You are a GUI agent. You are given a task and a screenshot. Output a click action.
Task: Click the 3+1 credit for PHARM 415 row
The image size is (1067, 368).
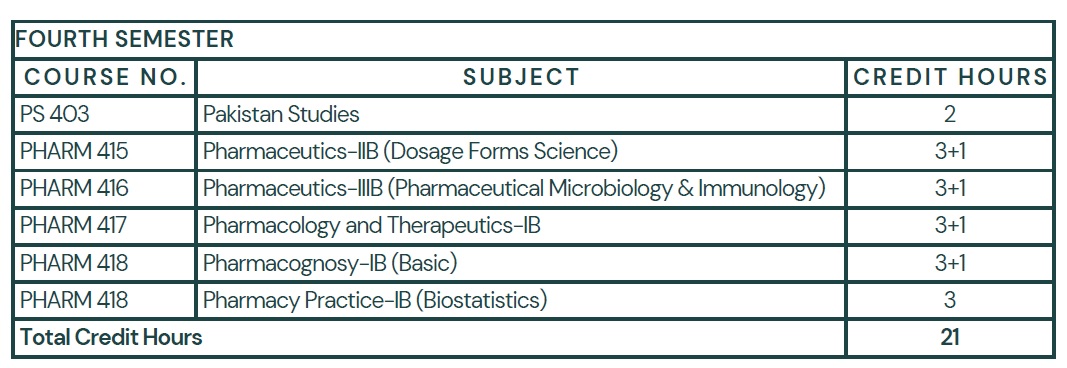coord(950,151)
